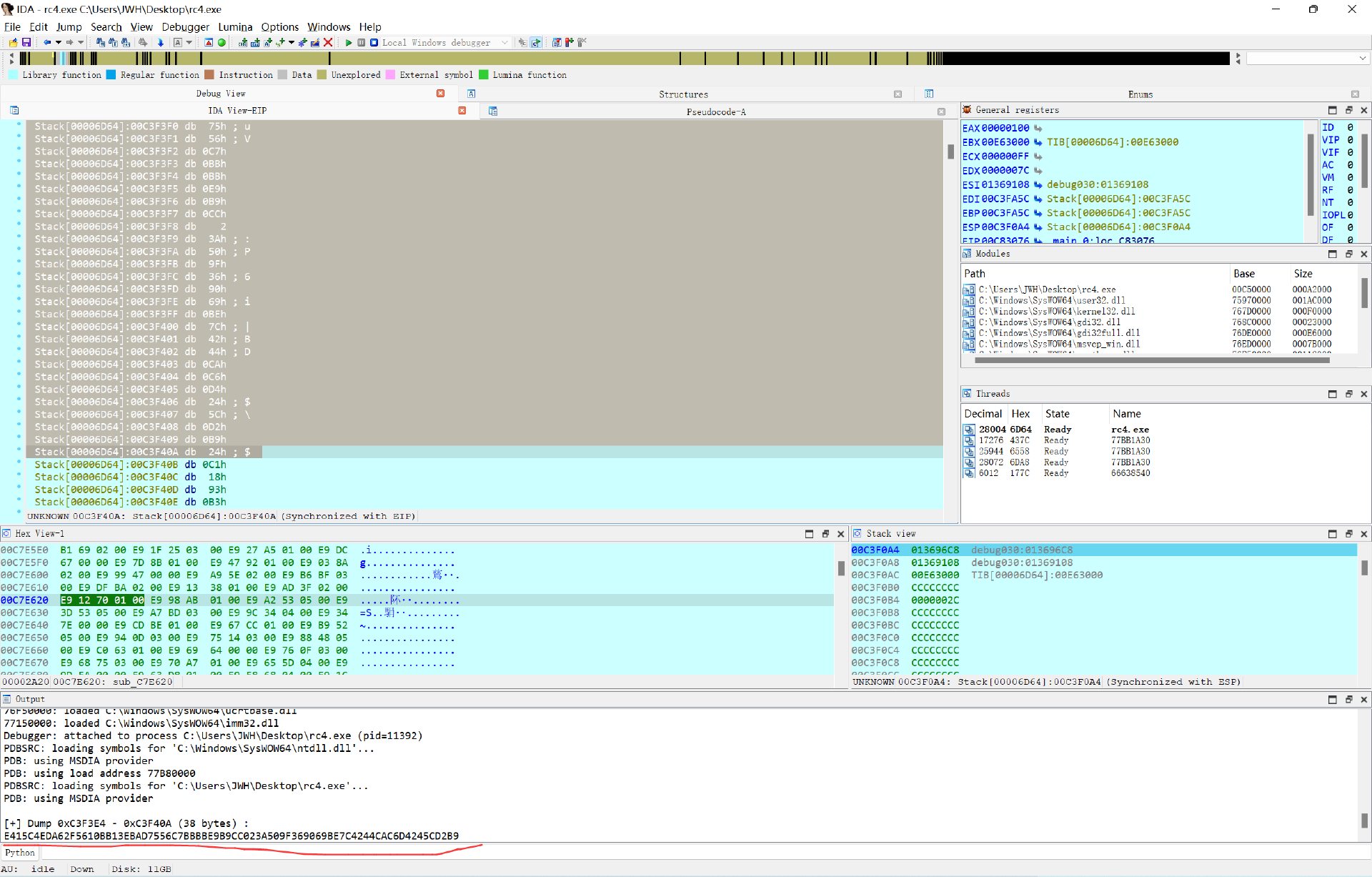Open the navigation band combo box
Screen dimensions: 1372x877
click(1308, 59)
